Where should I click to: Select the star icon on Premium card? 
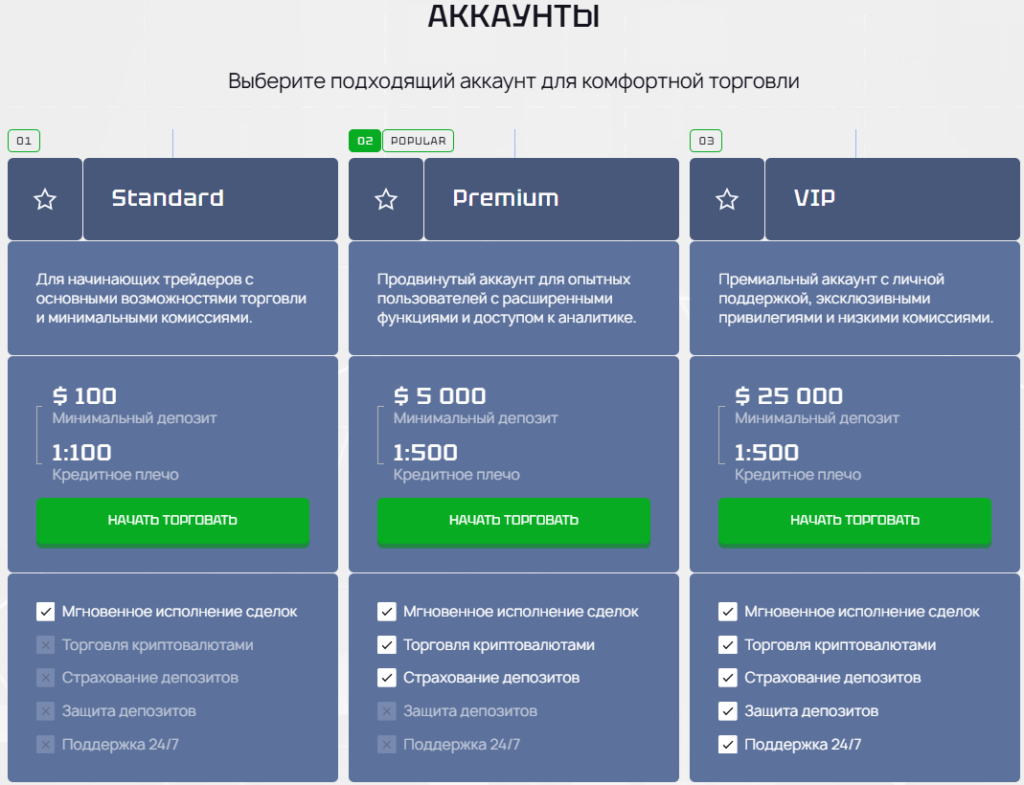point(385,198)
